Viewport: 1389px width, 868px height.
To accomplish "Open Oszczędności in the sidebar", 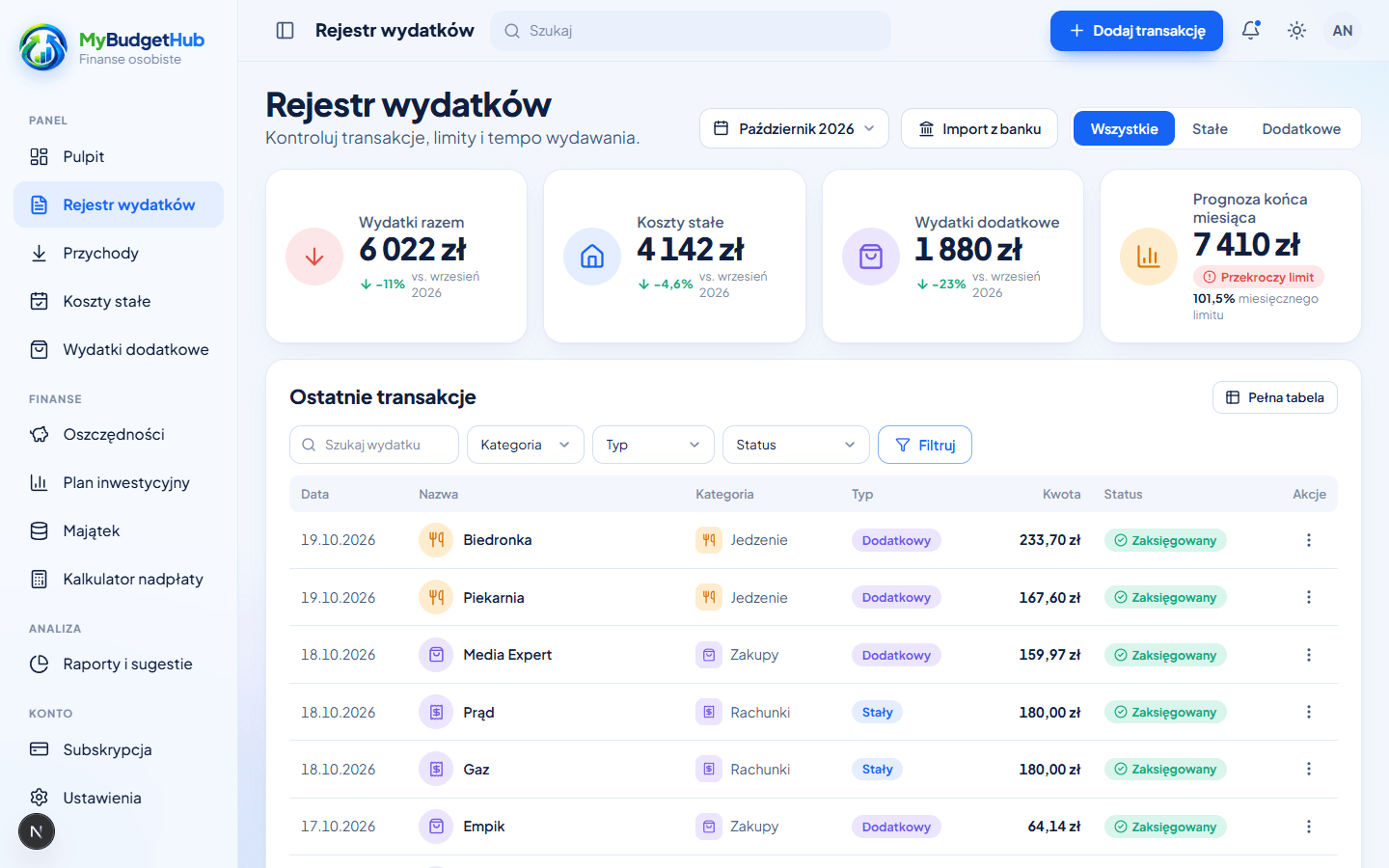I will click(x=119, y=434).
